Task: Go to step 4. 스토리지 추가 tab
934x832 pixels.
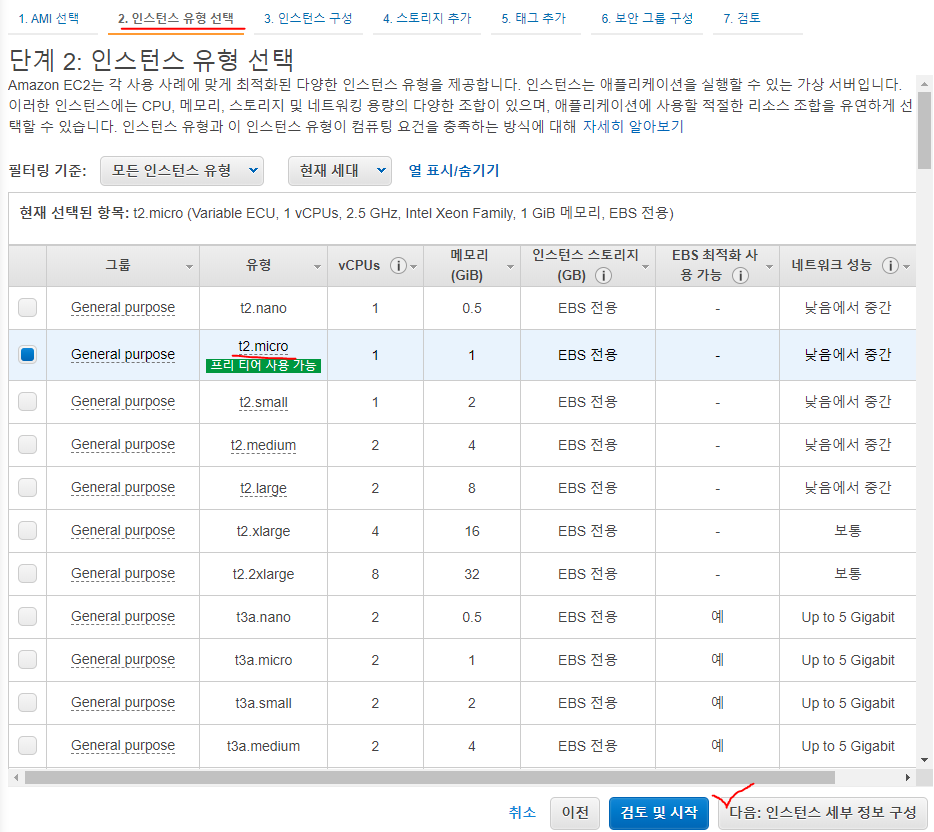Action: (426, 18)
